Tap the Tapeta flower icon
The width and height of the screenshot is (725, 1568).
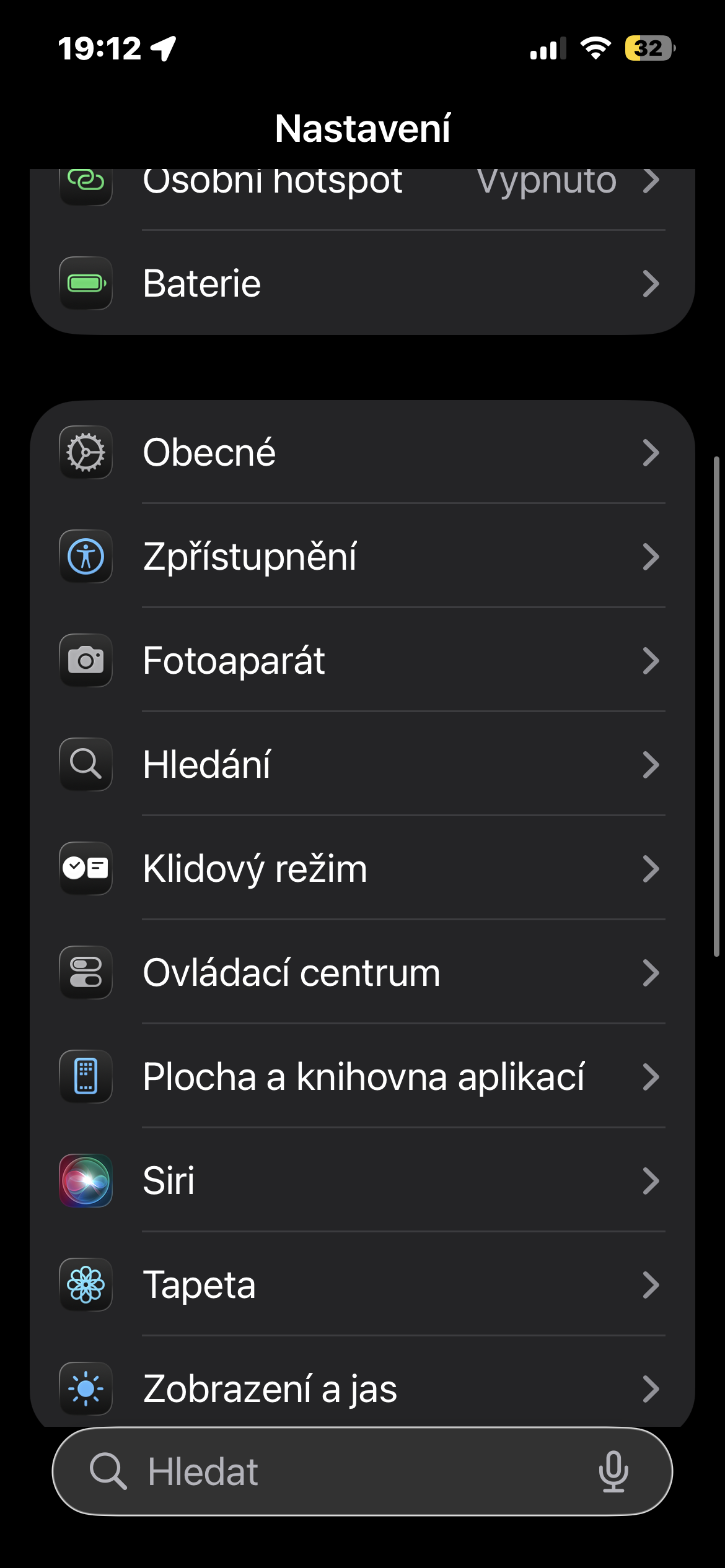point(86,1284)
